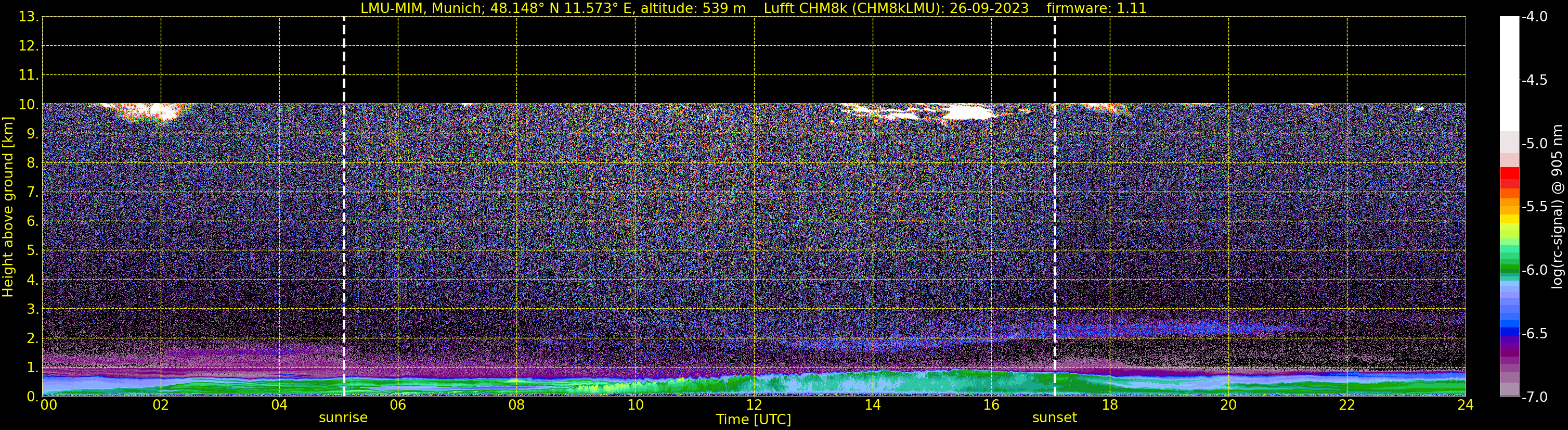The height and width of the screenshot is (430, 1568).
Task: Click time axis tick label '00'
Action: click(x=49, y=405)
